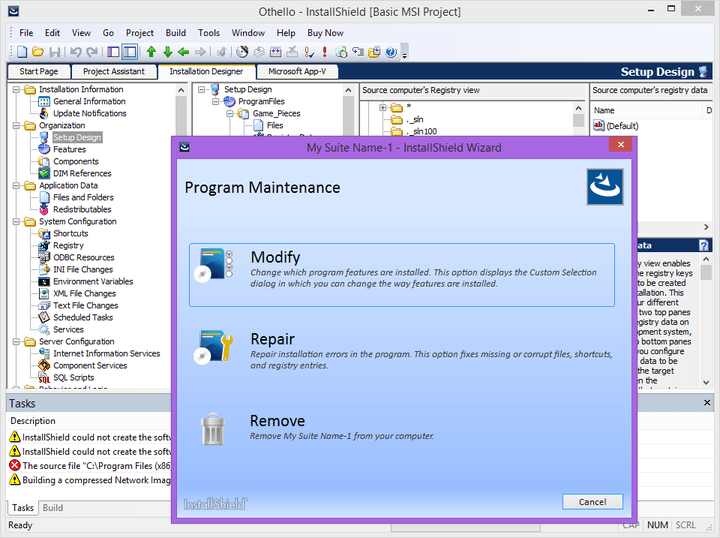
Task: Click the Setup Design help icon in header
Action: pyautogui.click(x=703, y=72)
